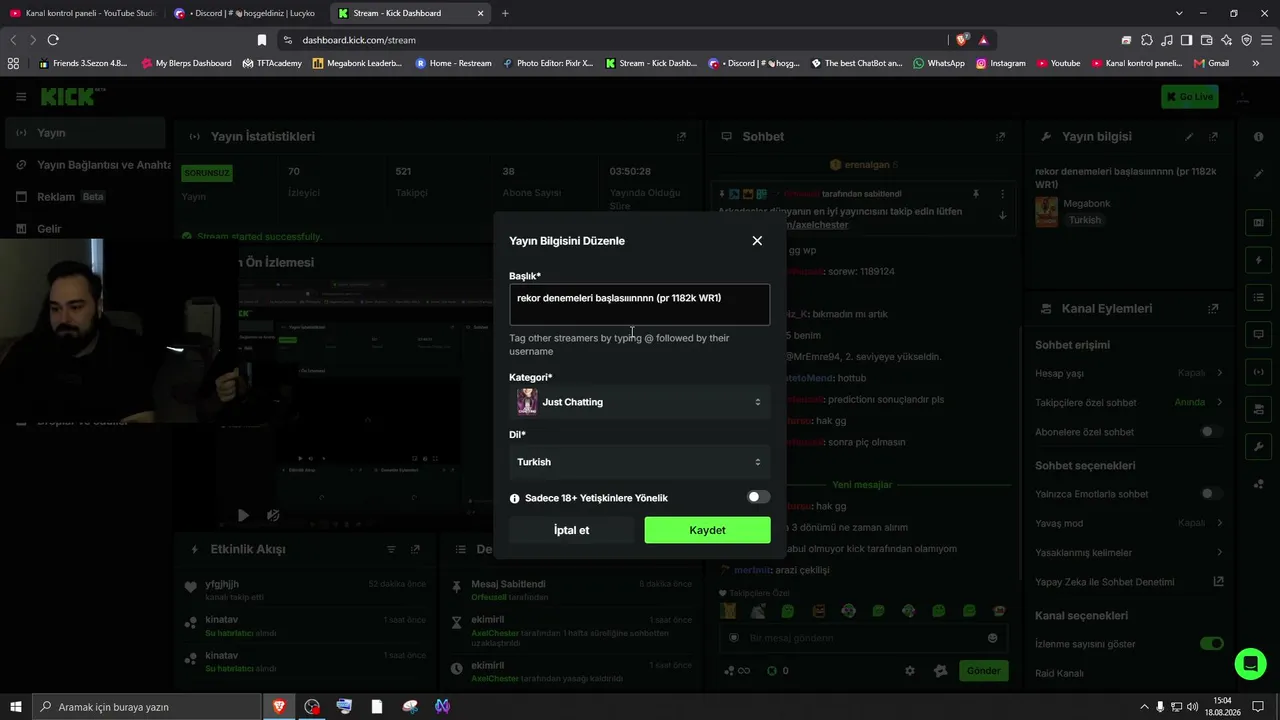Viewport: 1280px width, 720px height.
Task: Open the Dil dropdown showing Turkish
Action: 640,462
